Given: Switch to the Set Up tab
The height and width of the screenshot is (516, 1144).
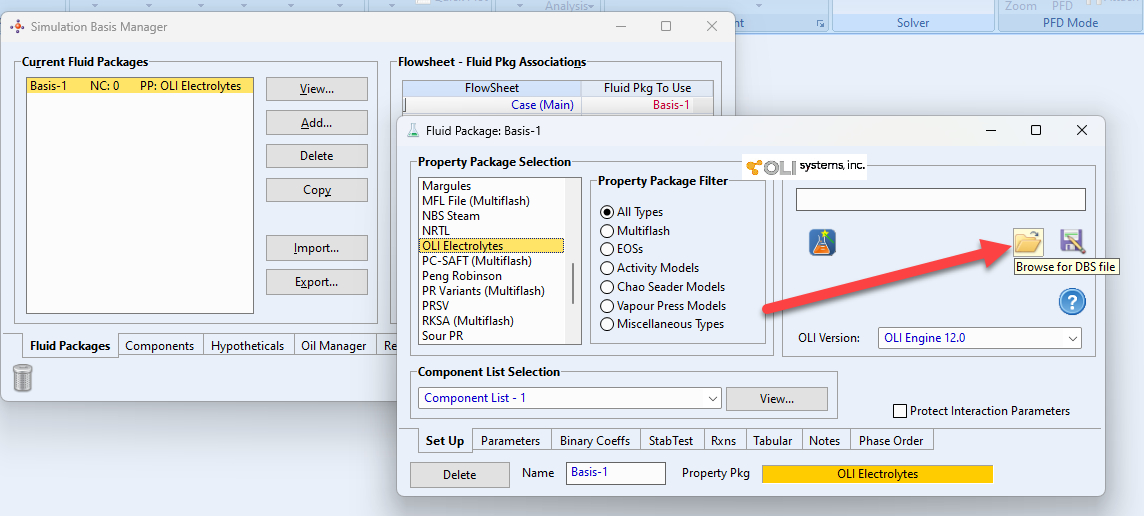Looking at the screenshot, I should 445,441.
